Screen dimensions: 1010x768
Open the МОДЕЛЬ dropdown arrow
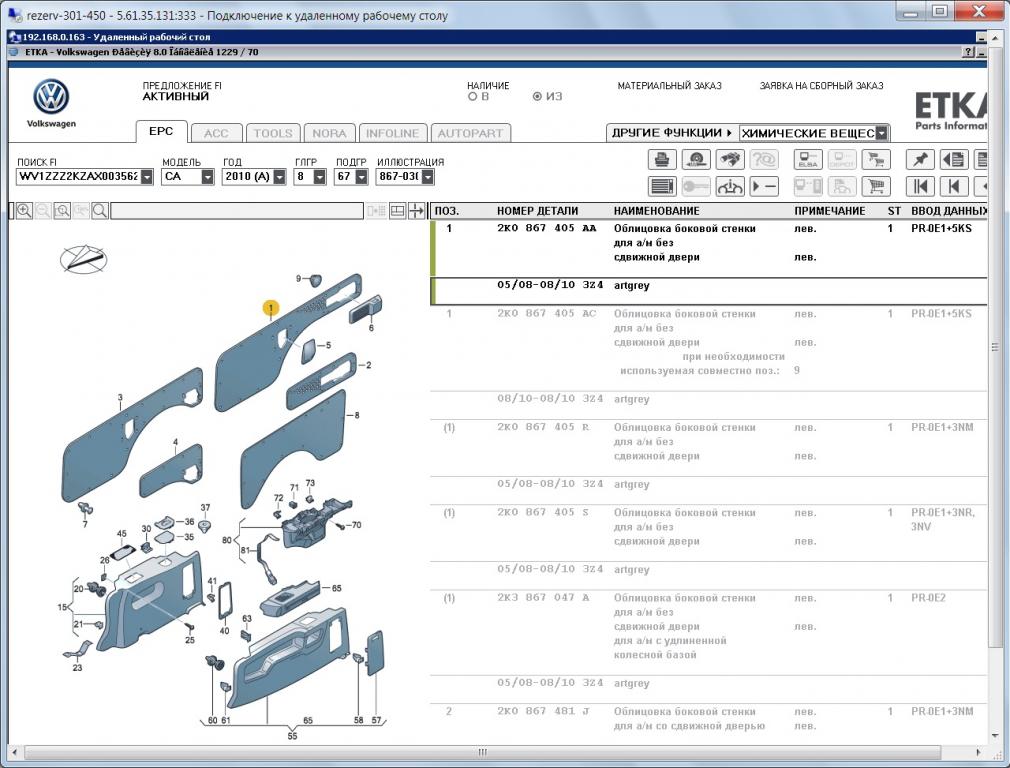pos(207,177)
